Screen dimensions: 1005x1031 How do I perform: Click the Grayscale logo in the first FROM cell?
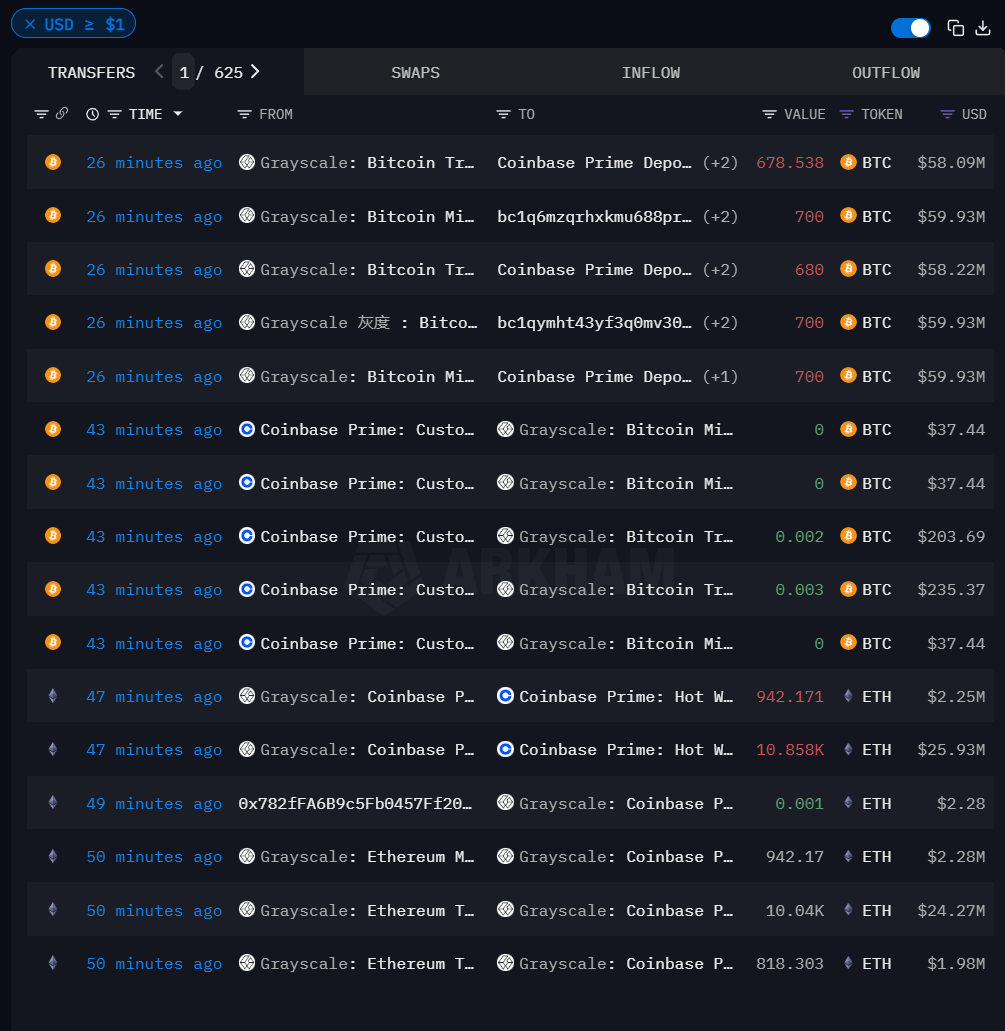pyautogui.click(x=246, y=161)
